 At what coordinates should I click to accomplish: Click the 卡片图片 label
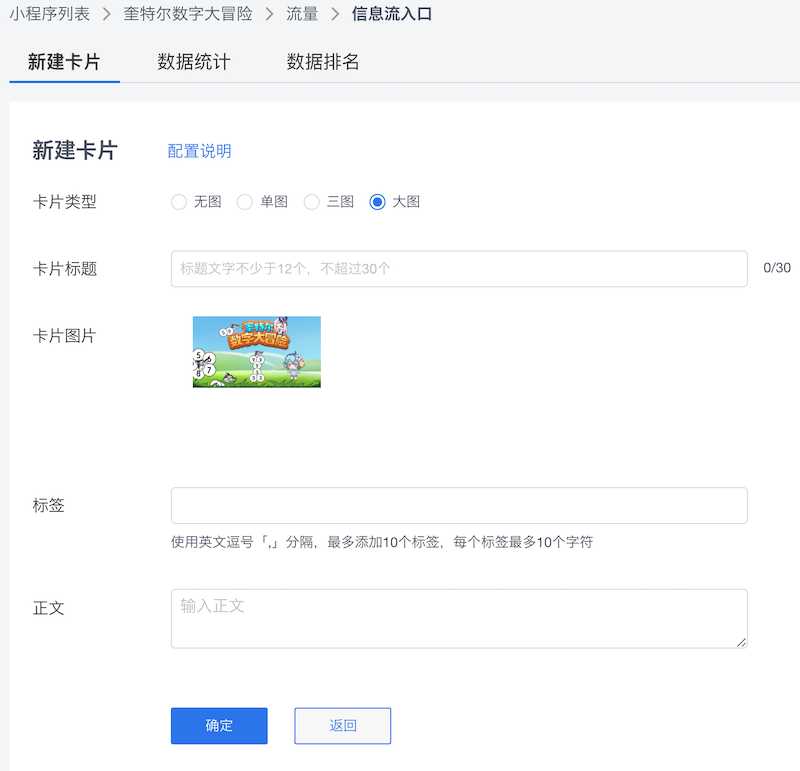(x=65, y=336)
